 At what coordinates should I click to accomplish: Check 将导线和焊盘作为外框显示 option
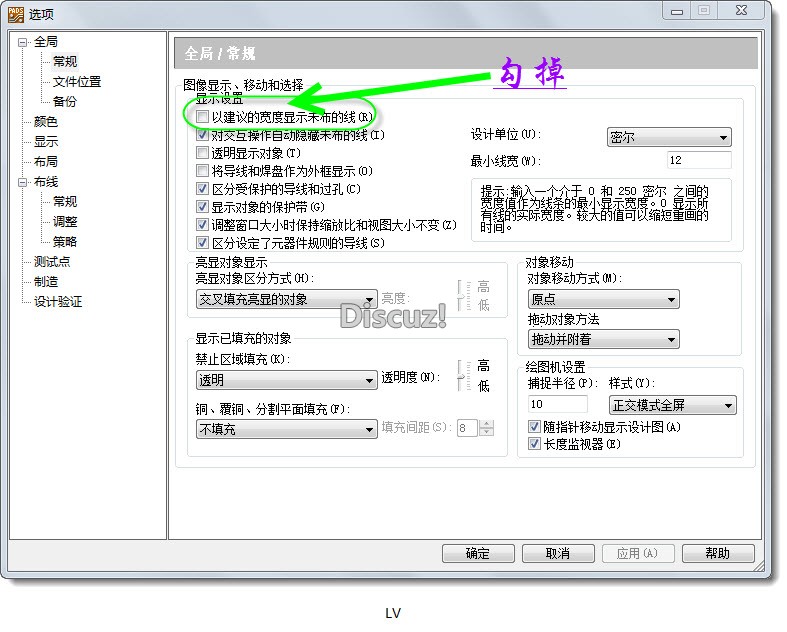click(202, 171)
